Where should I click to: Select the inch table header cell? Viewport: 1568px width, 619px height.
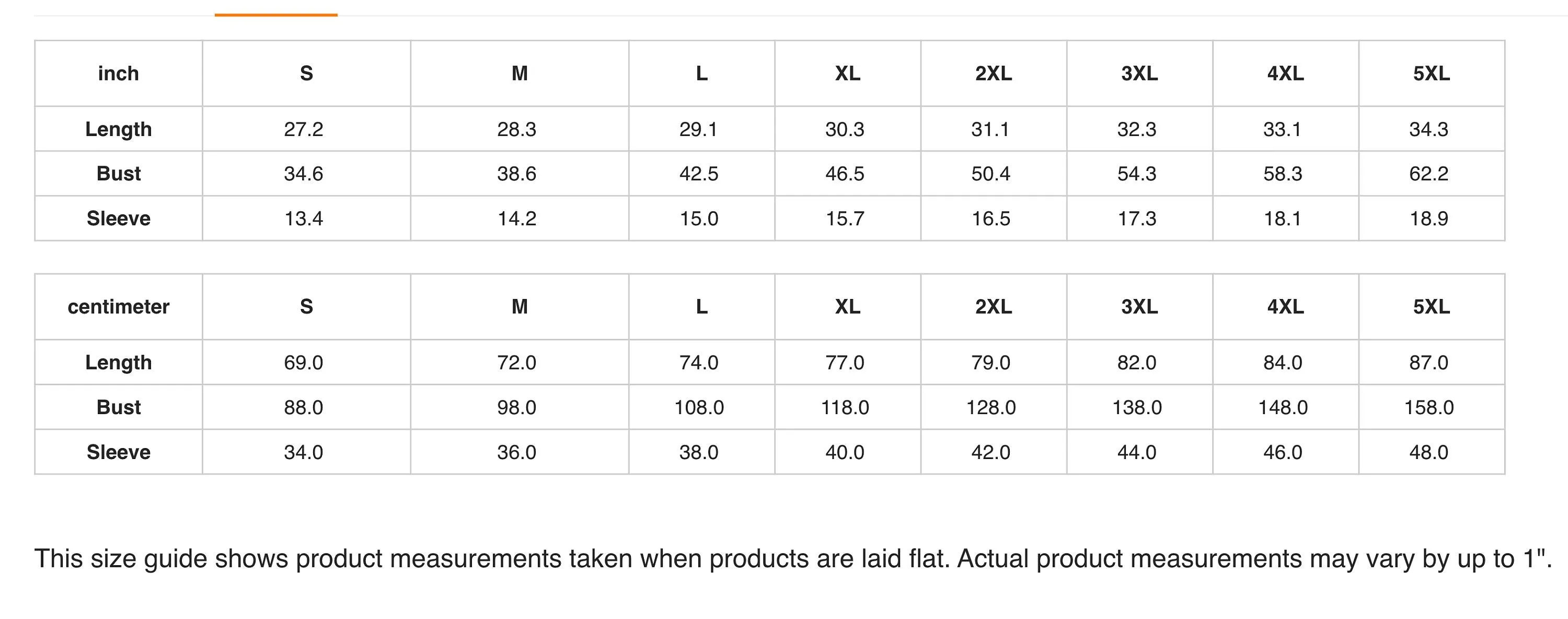coord(119,73)
